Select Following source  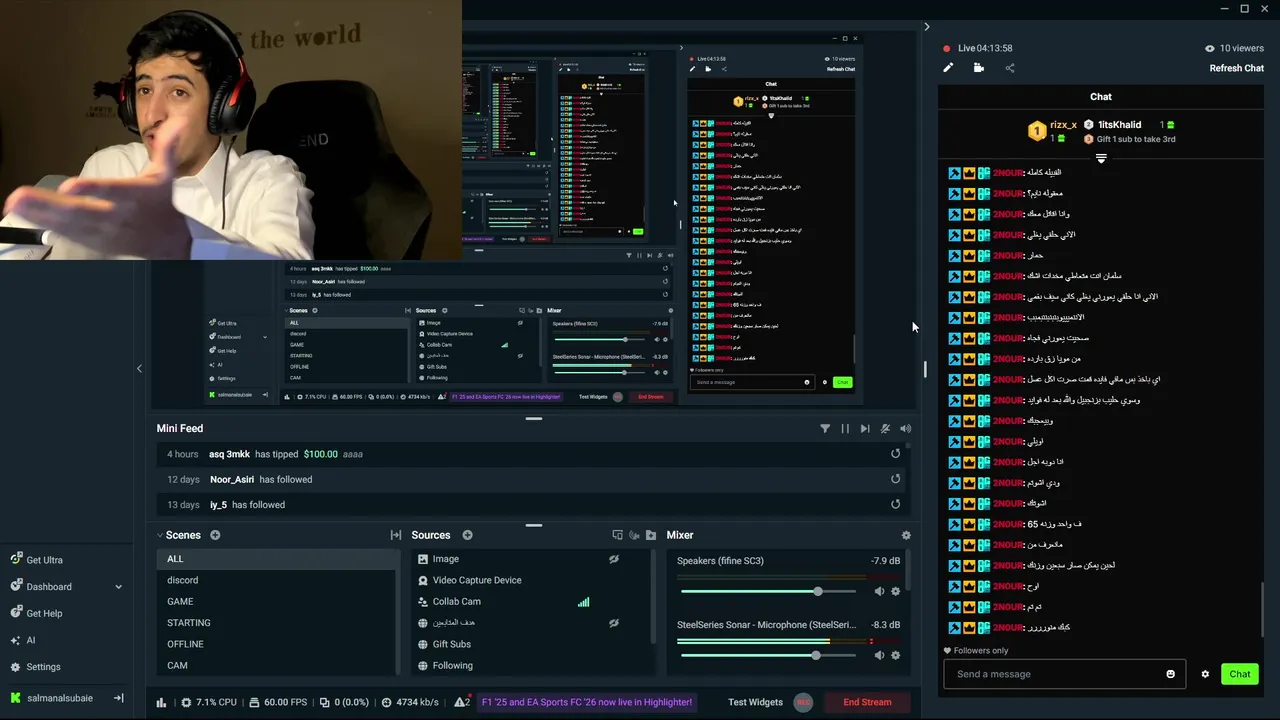(452, 665)
